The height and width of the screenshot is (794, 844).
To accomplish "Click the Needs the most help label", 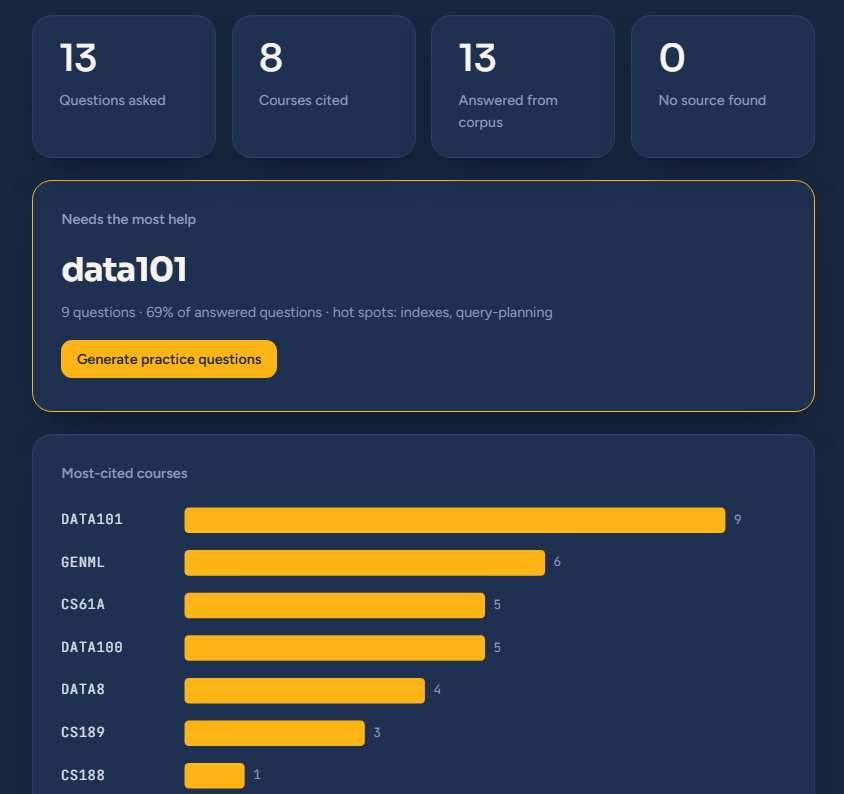I will tap(129, 219).
